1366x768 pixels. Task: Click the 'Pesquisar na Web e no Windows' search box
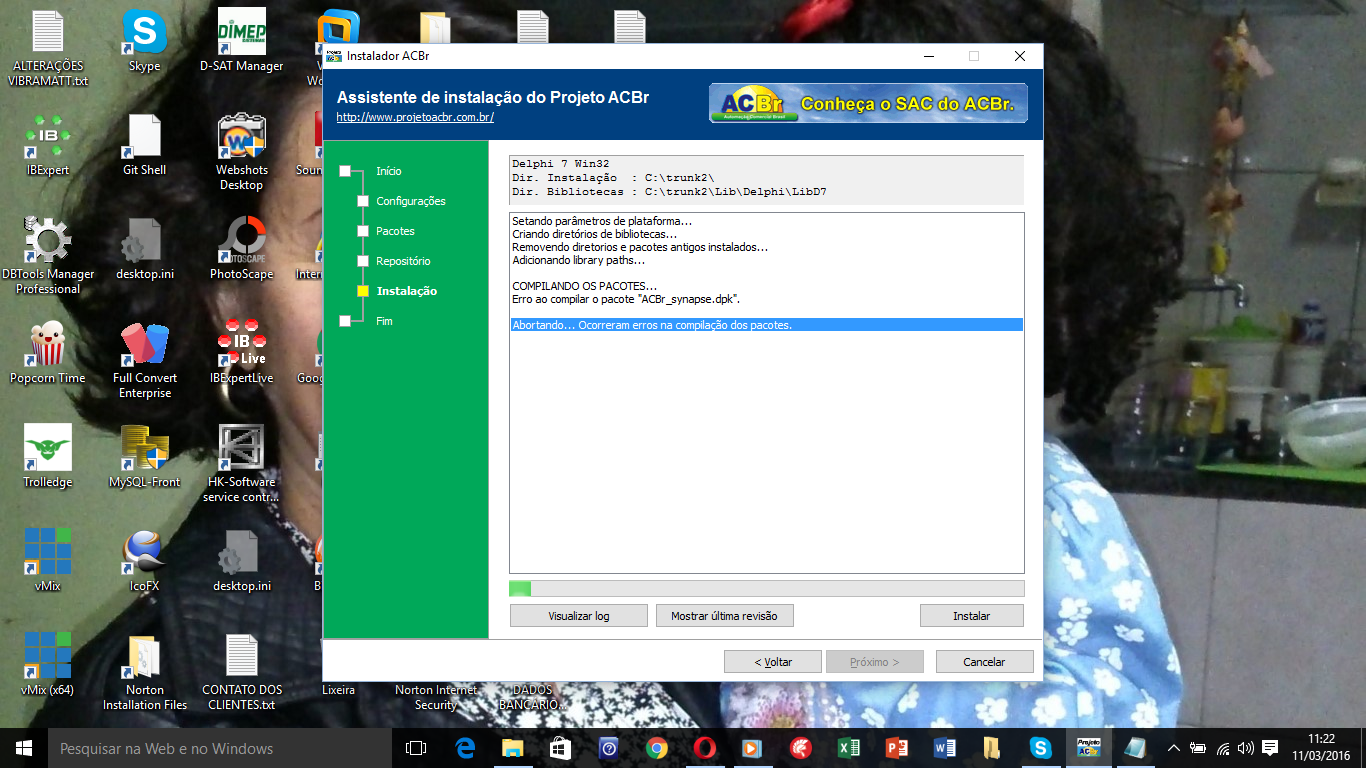pos(220,748)
